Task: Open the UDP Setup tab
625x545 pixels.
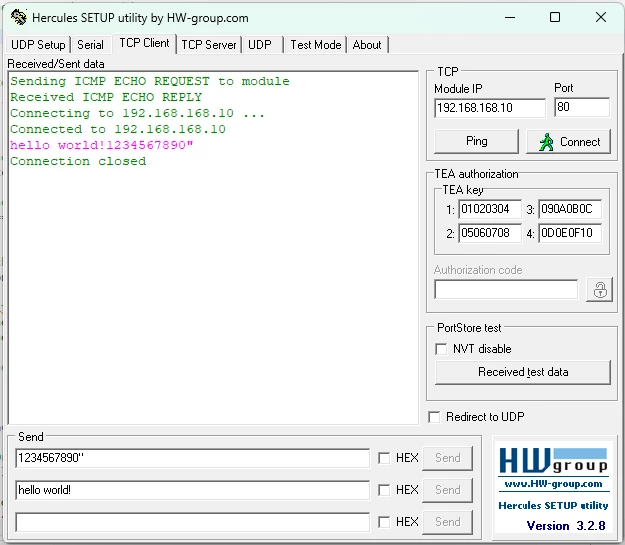Action: (38, 45)
